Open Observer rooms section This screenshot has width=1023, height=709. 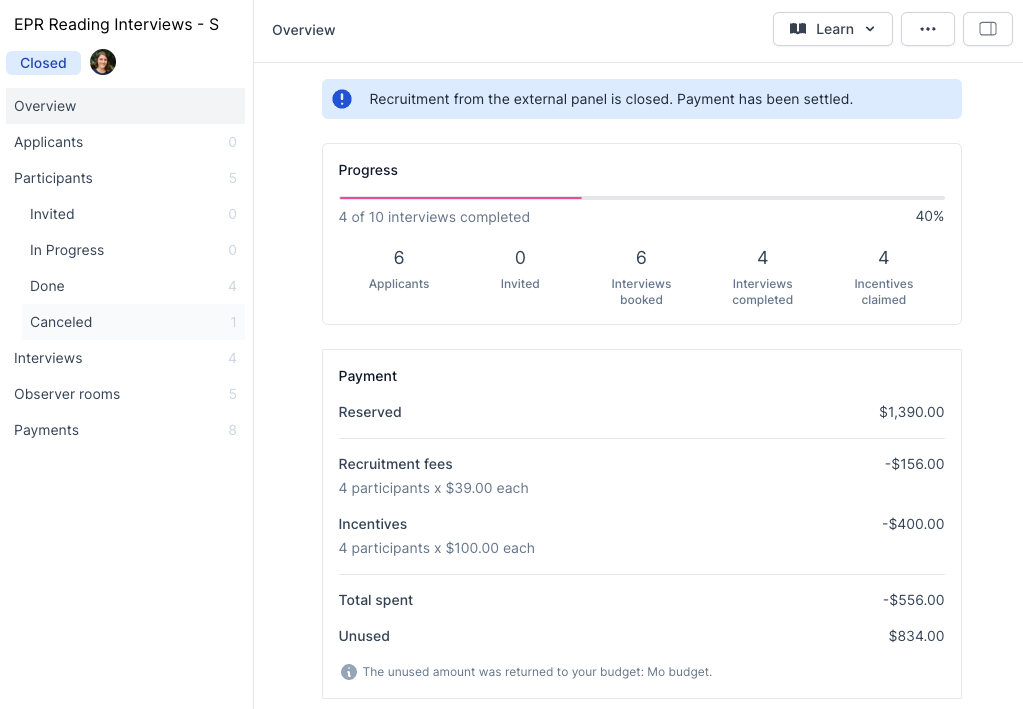67,394
